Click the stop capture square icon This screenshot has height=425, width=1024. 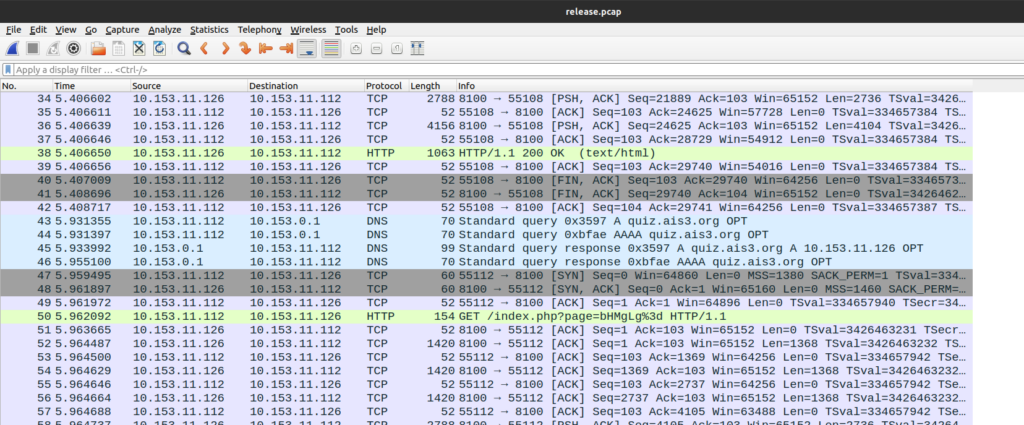click(33, 48)
